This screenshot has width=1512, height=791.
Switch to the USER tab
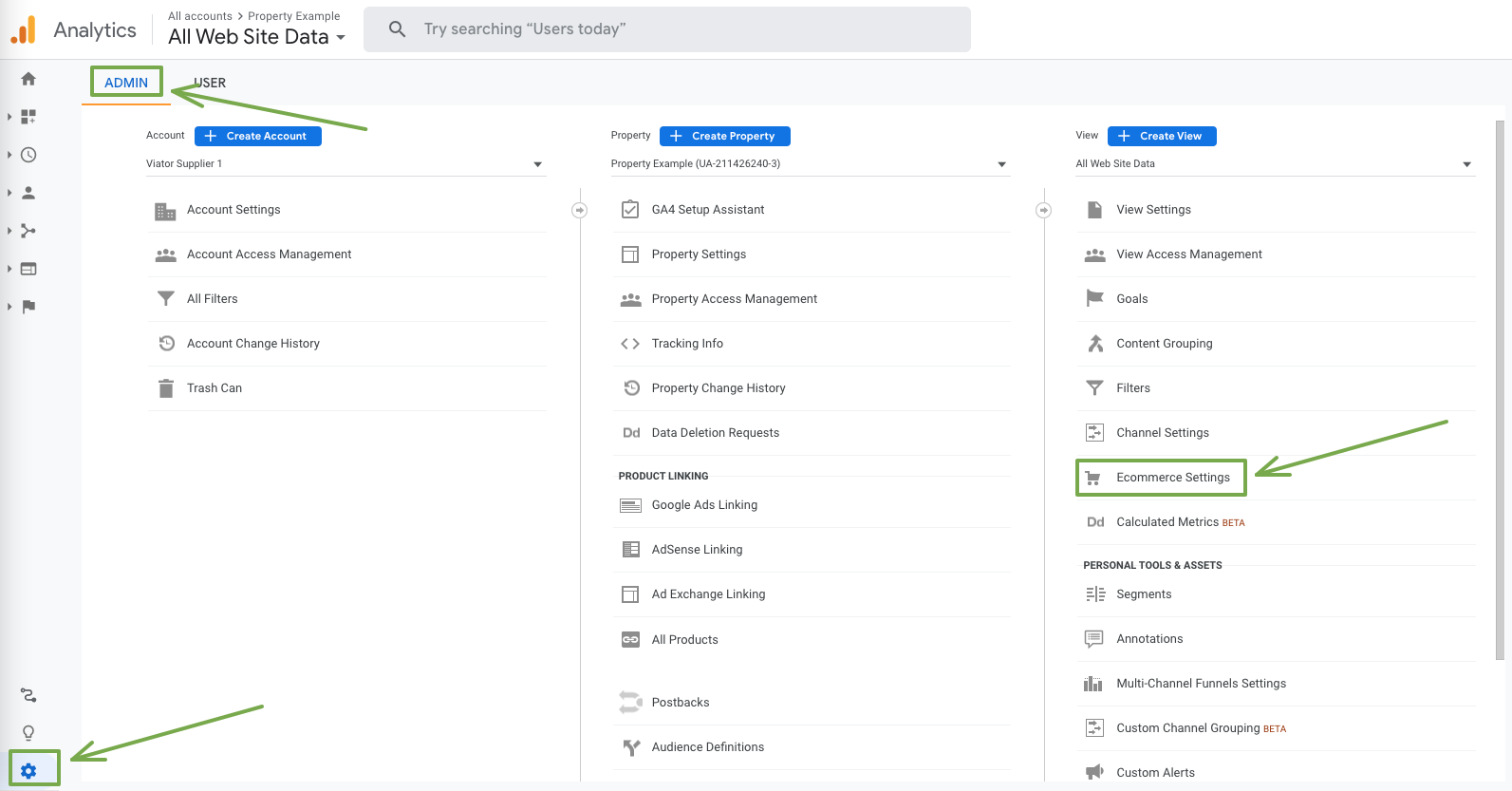coord(210,83)
